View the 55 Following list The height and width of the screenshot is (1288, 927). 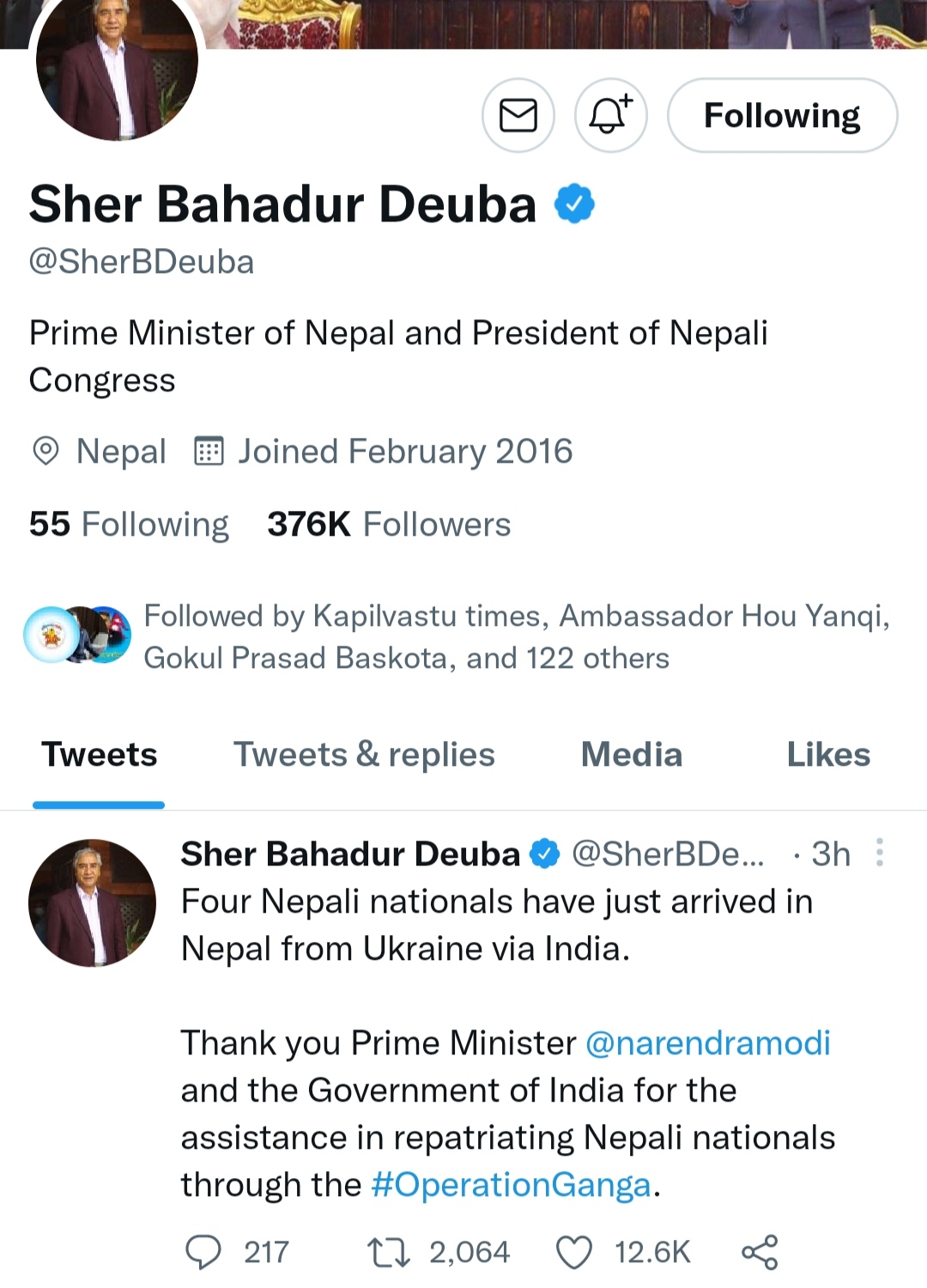[129, 525]
